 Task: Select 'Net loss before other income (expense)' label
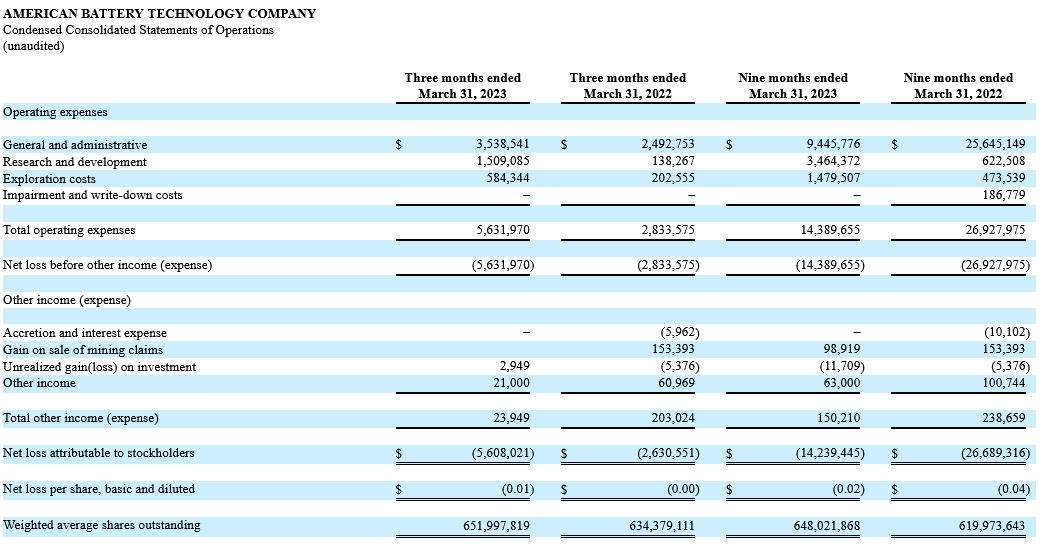[107, 265]
